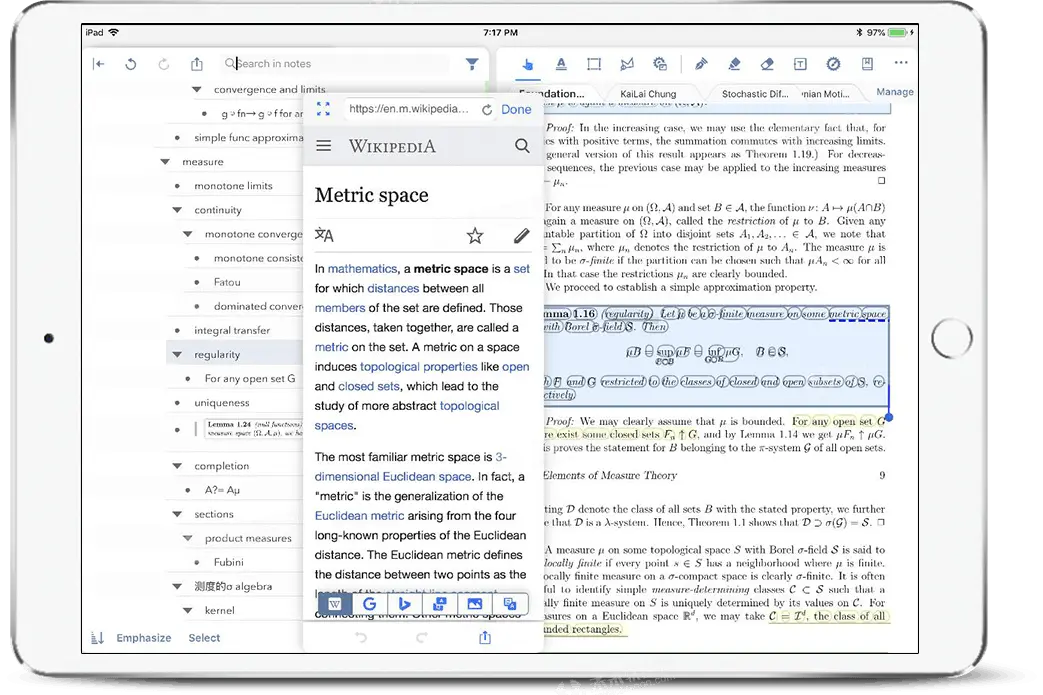Select the eraser tool
The image size is (1043, 695).
click(767, 64)
